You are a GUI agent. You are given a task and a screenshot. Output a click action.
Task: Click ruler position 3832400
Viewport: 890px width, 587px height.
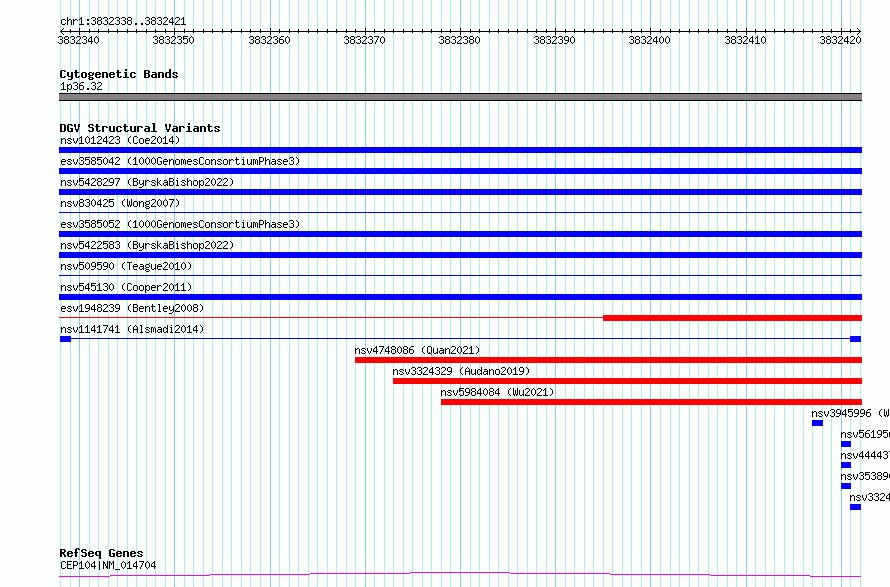point(649,40)
